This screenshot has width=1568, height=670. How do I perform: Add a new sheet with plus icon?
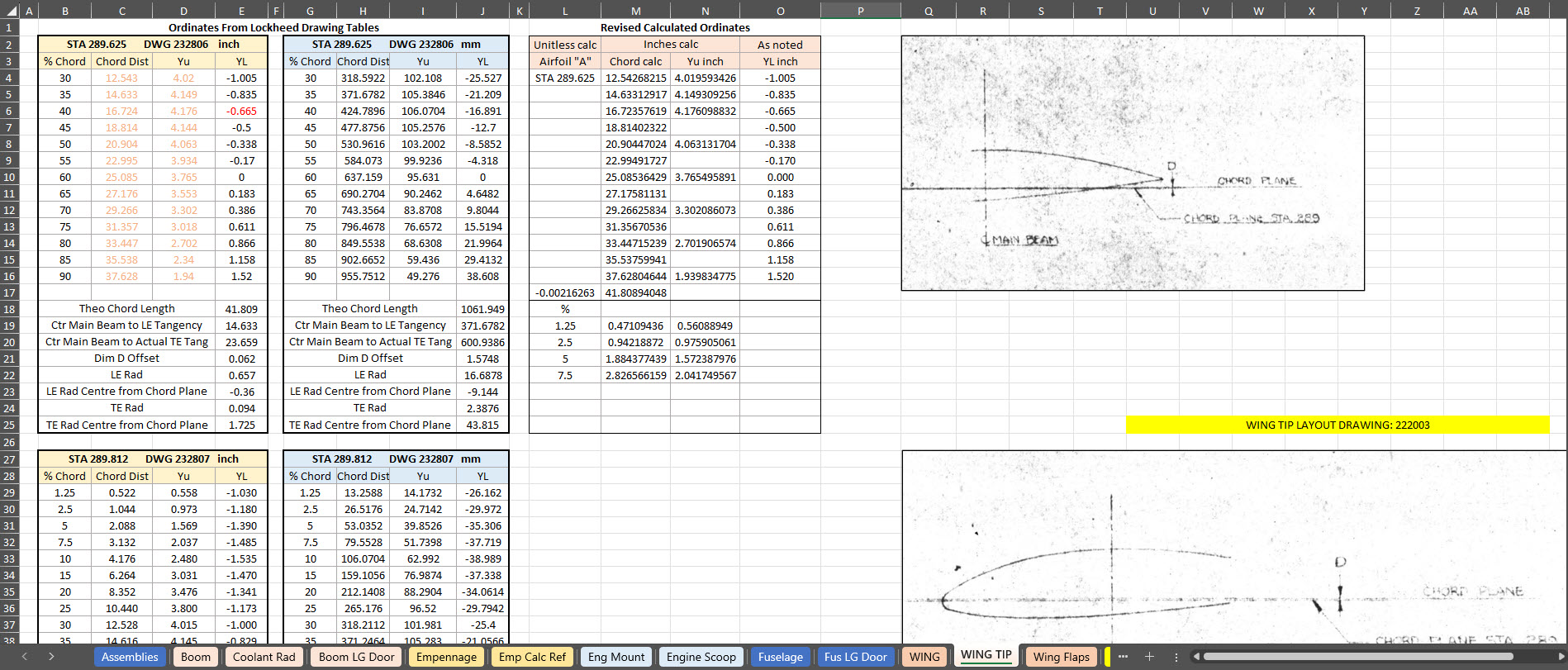coord(1149,657)
